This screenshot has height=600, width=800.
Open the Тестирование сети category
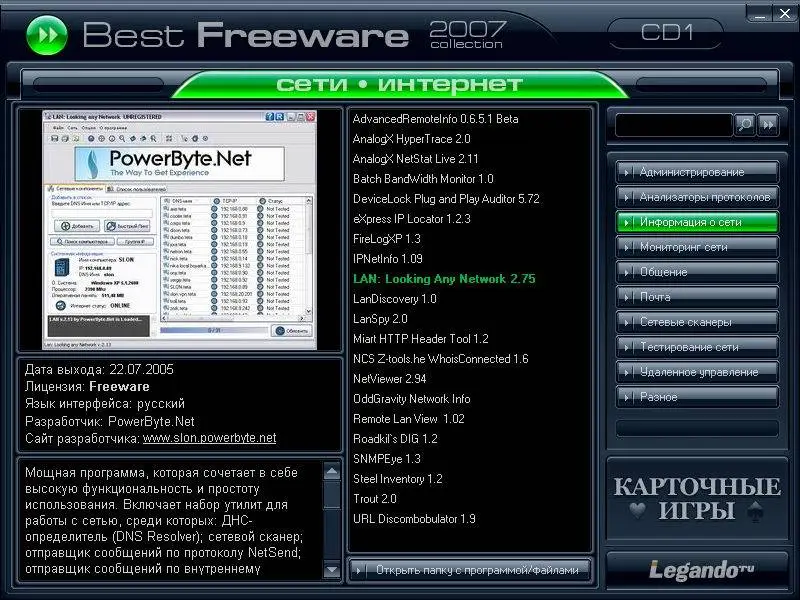[x=697, y=347]
